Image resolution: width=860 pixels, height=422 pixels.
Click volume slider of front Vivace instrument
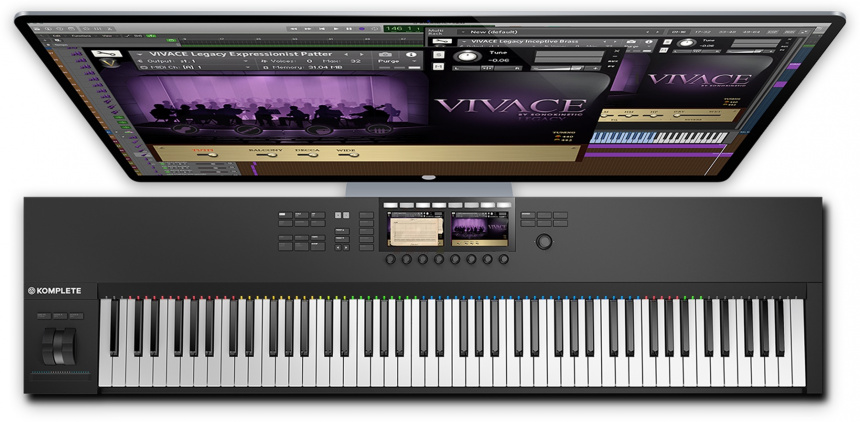point(565,68)
